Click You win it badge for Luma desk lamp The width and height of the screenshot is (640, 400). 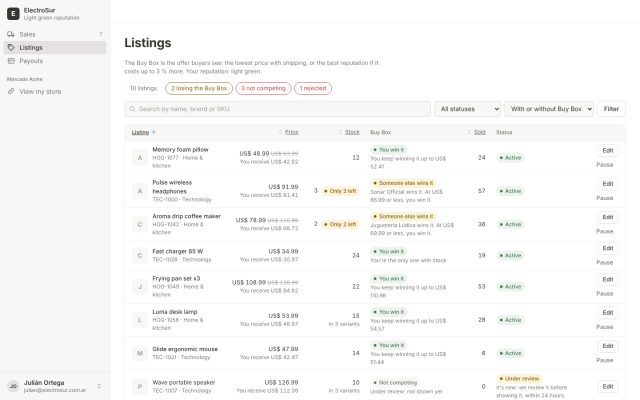click(389, 312)
